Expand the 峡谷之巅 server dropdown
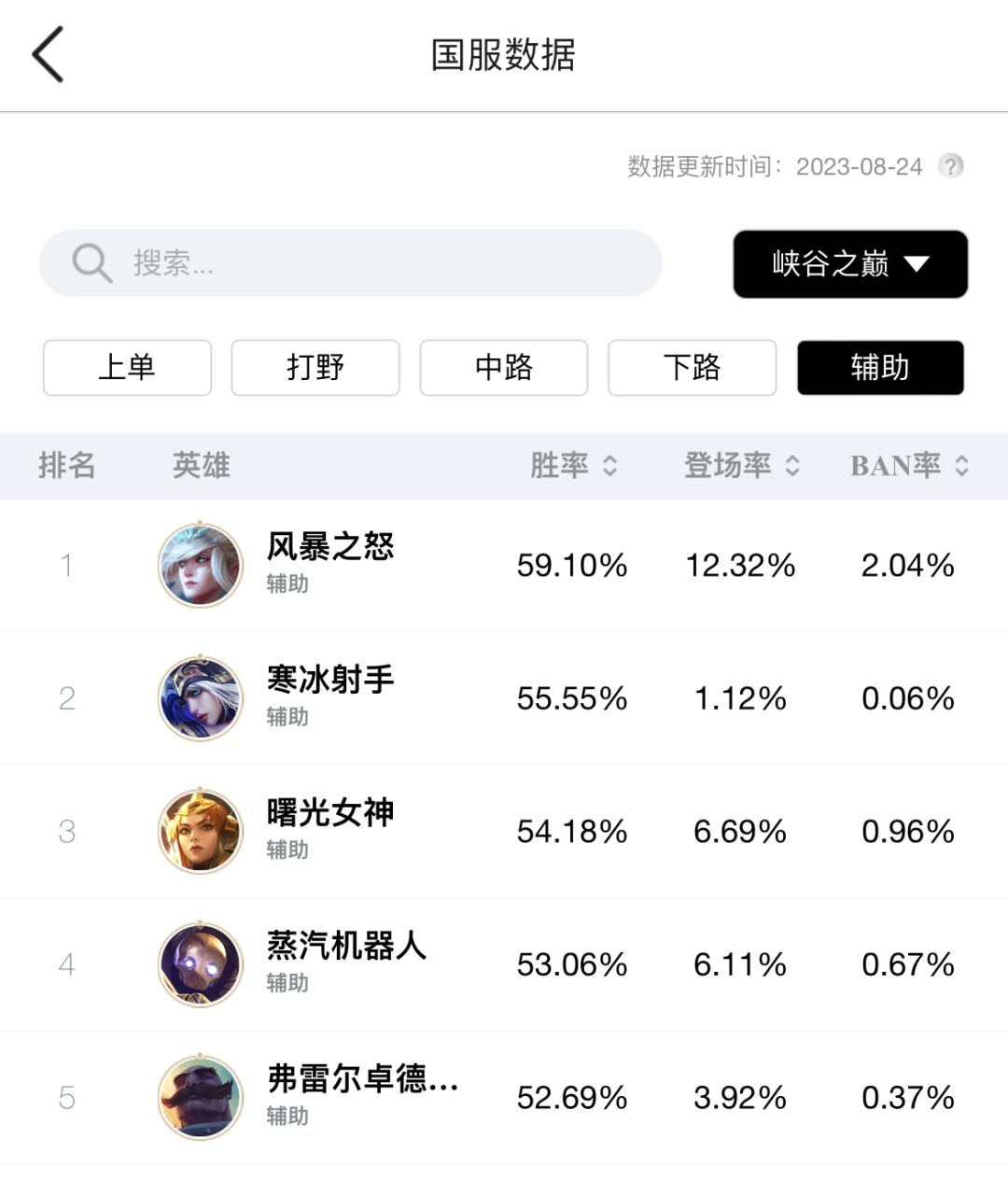 point(849,264)
